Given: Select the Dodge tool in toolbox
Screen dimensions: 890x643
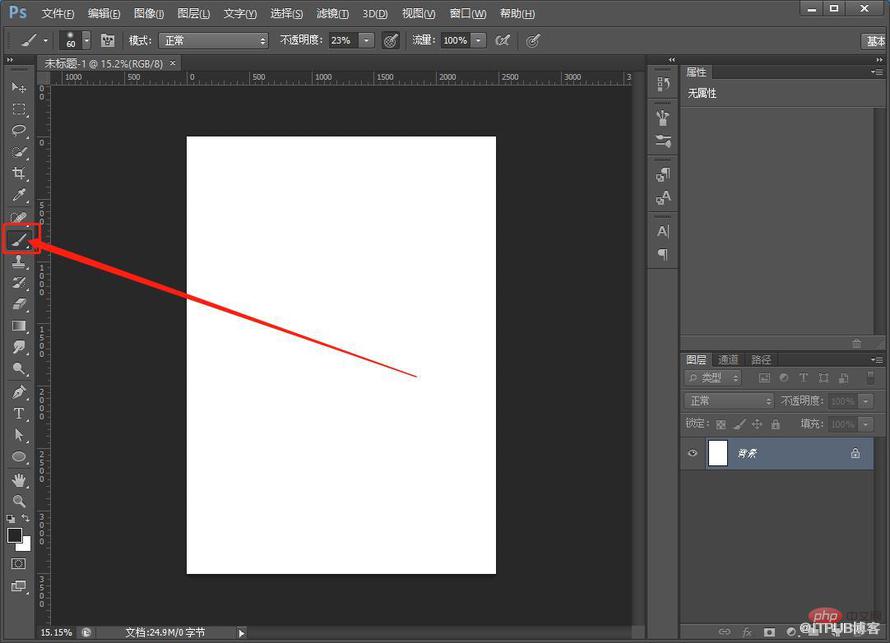Looking at the screenshot, I should point(19,369).
